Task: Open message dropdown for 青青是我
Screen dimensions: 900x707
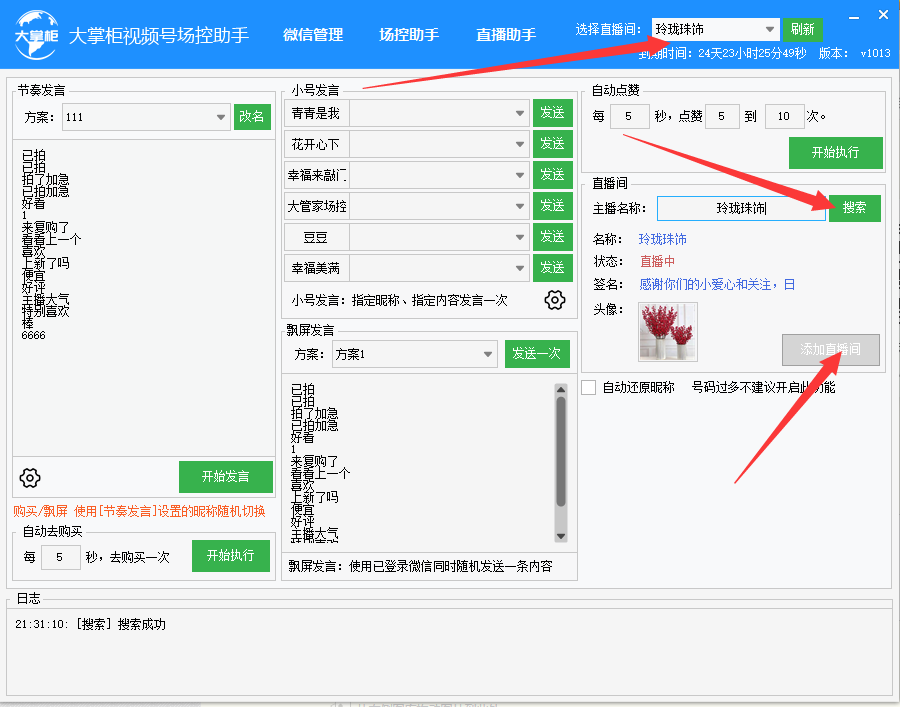Action: click(520, 114)
